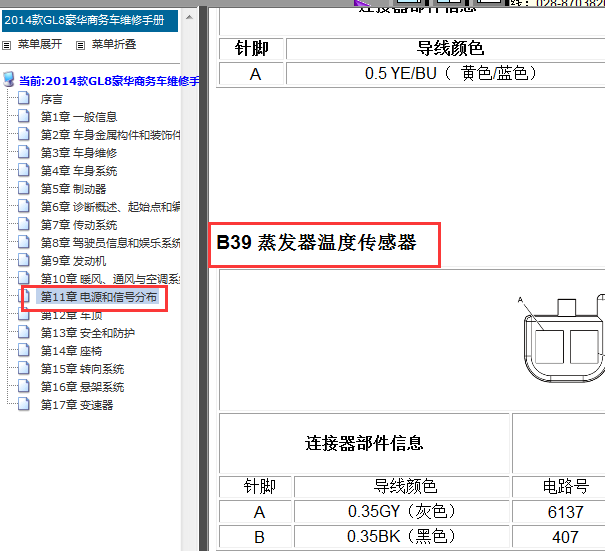Open 第17章 变速器
The image size is (605, 551).
[77, 405]
